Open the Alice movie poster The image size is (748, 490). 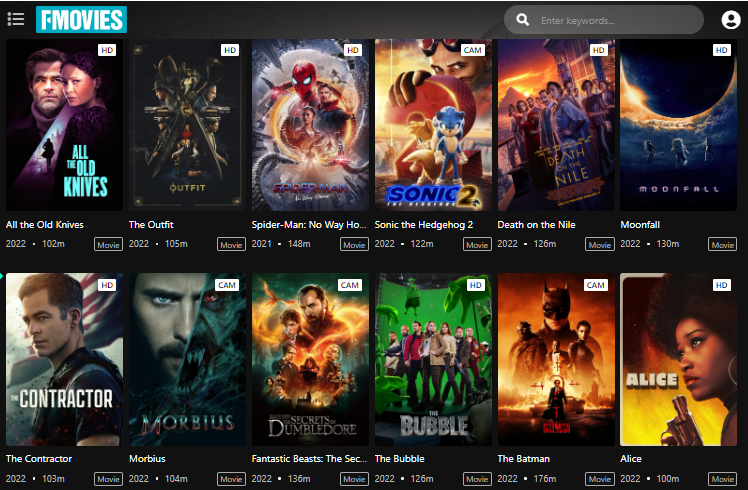pos(678,359)
